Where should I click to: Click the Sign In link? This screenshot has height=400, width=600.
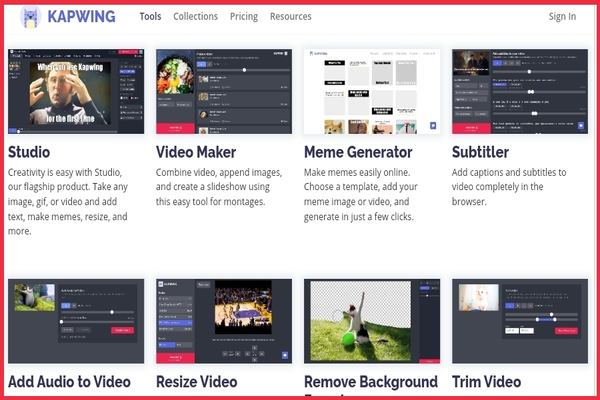(562, 16)
